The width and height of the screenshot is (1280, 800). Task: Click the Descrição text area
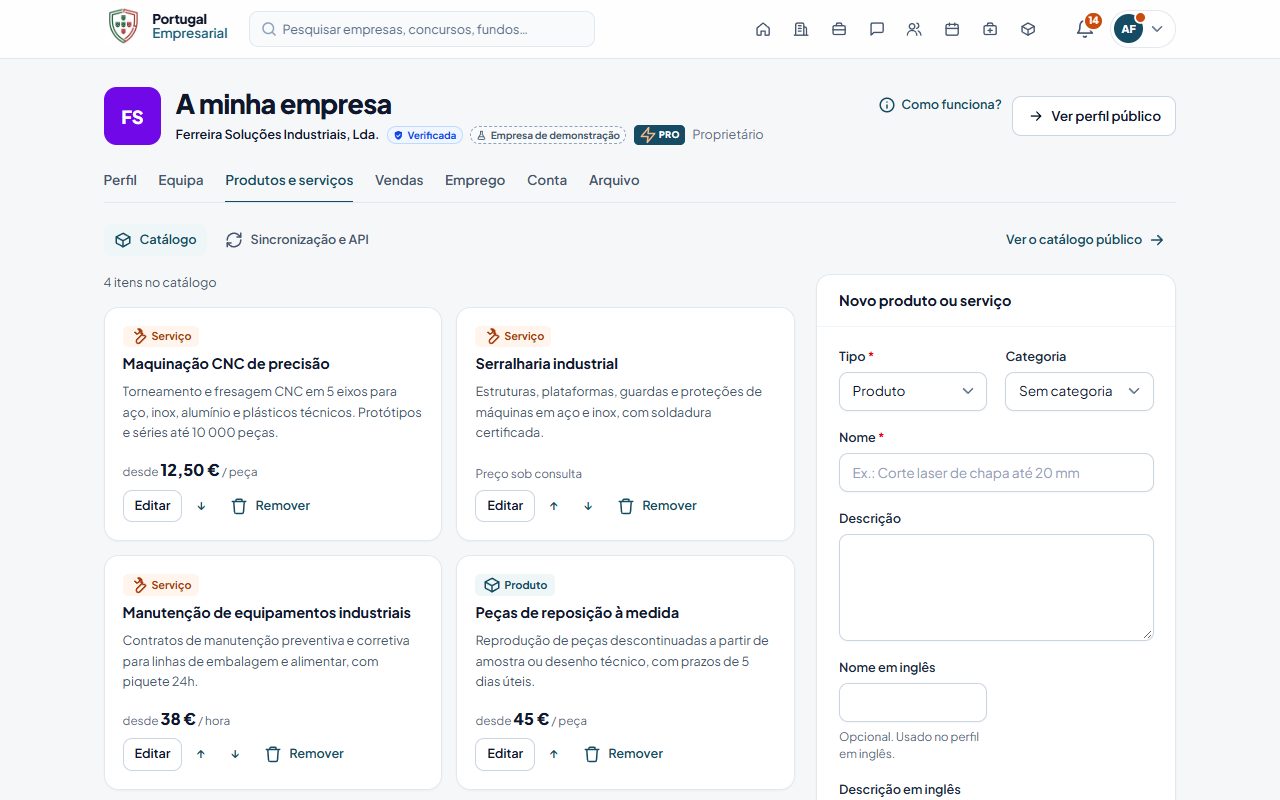pos(996,587)
